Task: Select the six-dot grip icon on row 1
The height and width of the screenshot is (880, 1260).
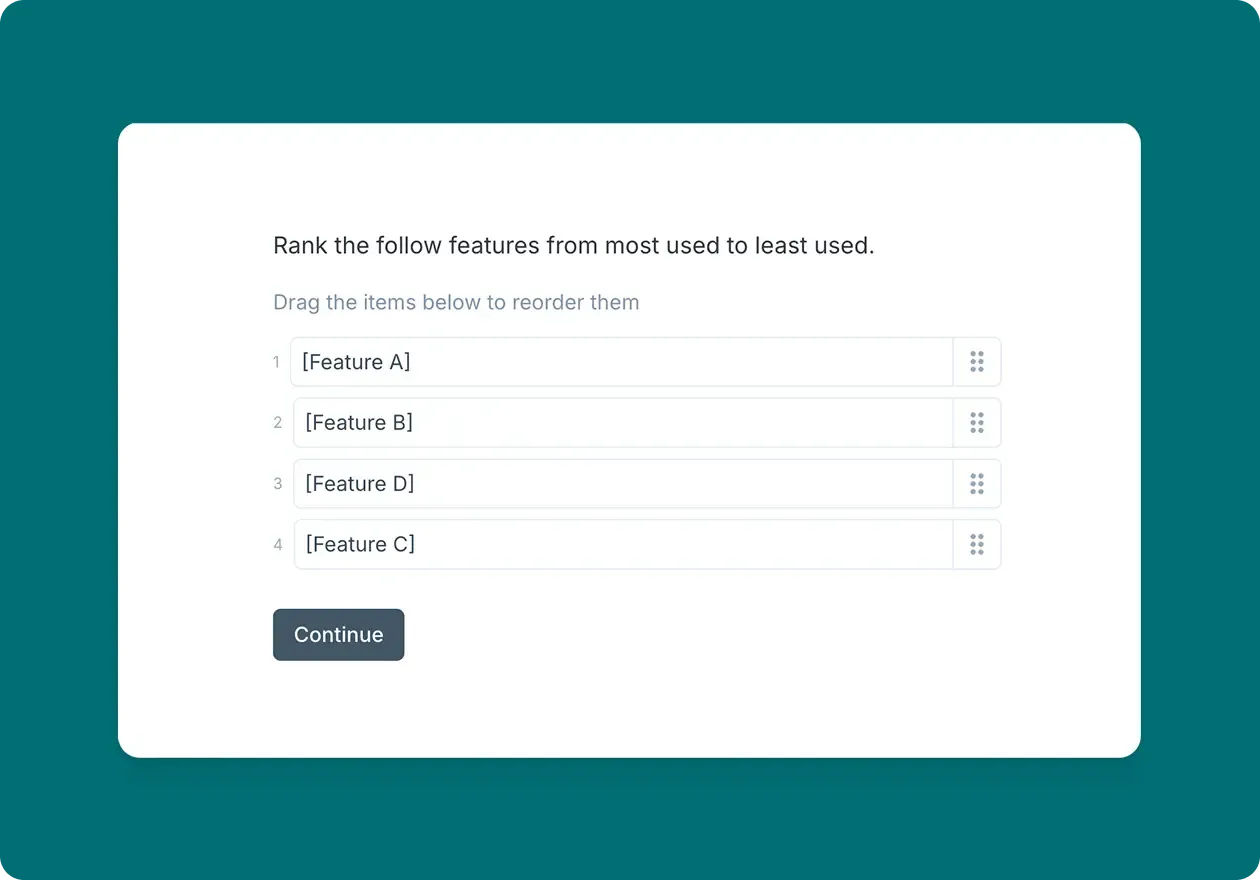Action: pos(977,362)
